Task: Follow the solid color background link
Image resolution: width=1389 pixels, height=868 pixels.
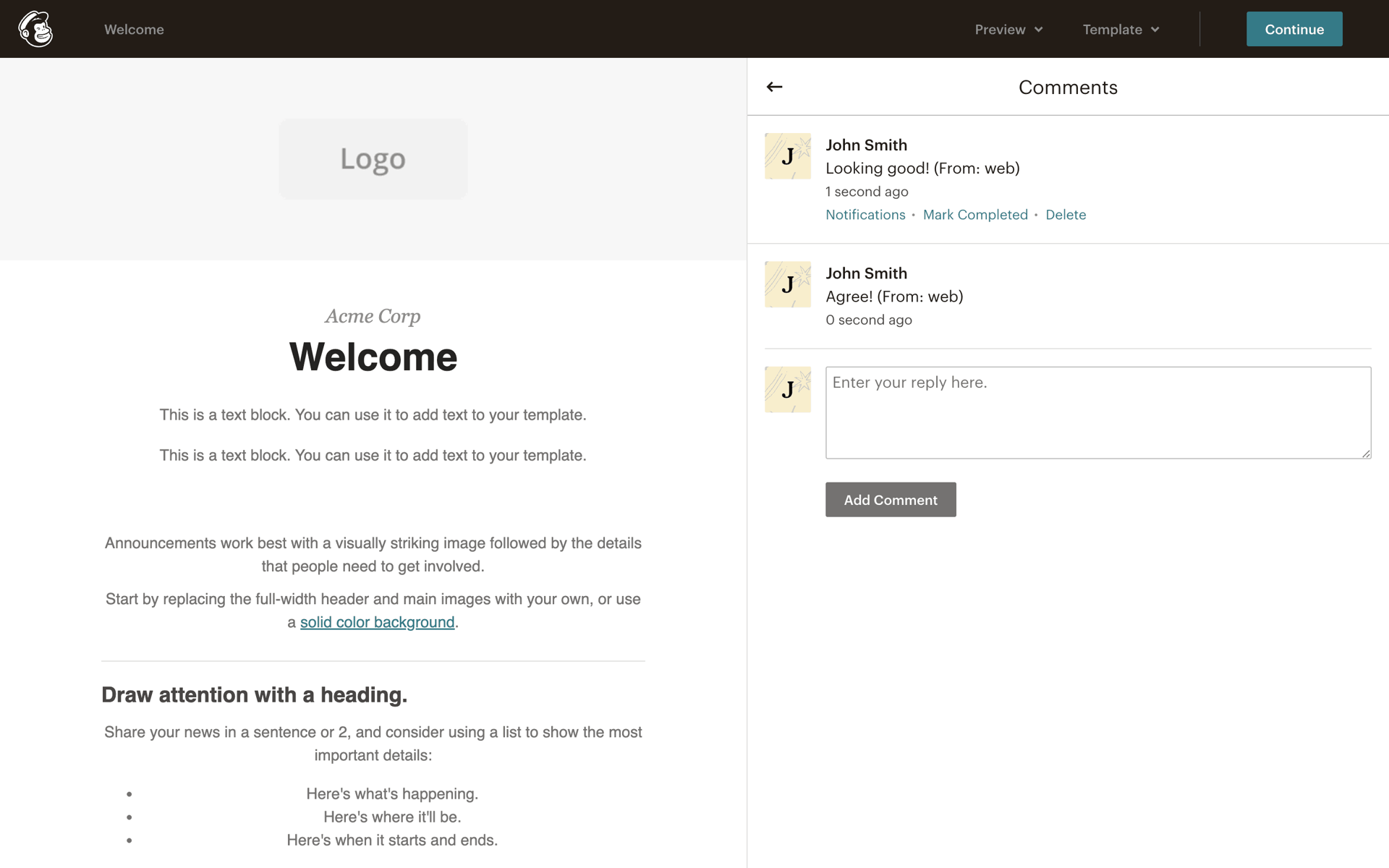Action: 377,622
